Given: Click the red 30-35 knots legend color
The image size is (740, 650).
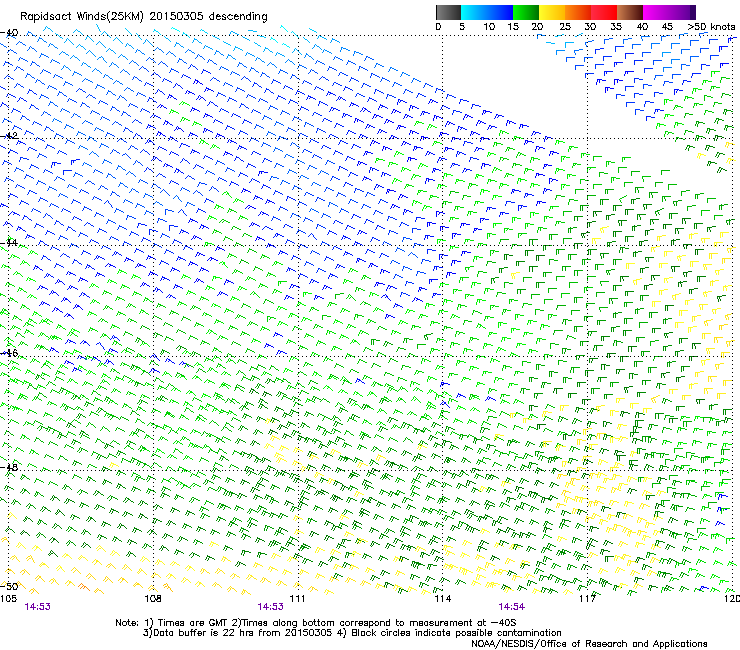Looking at the screenshot, I should pyautogui.click(x=604, y=12).
